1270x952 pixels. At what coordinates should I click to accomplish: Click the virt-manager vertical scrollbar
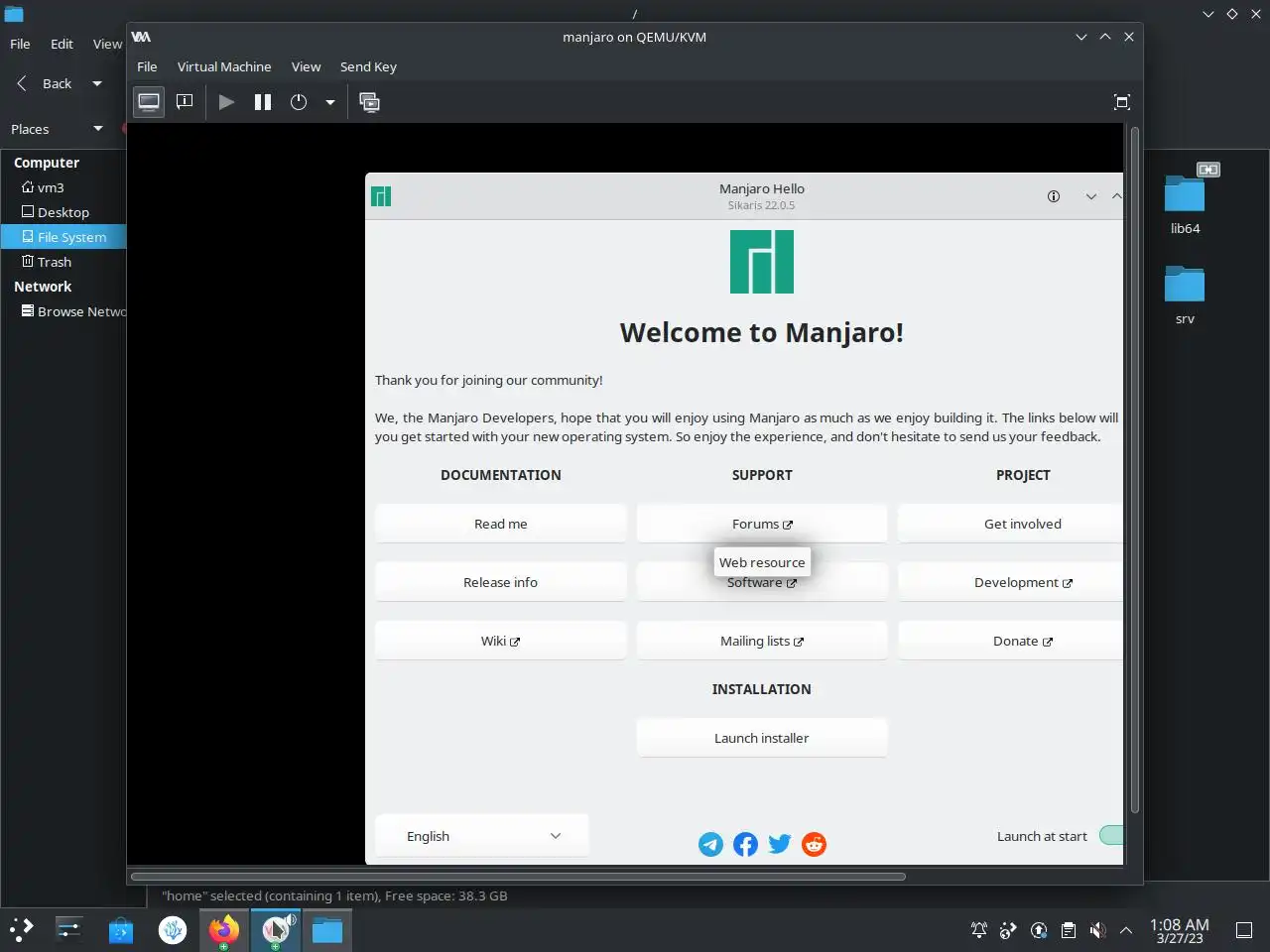[x=1134, y=469]
